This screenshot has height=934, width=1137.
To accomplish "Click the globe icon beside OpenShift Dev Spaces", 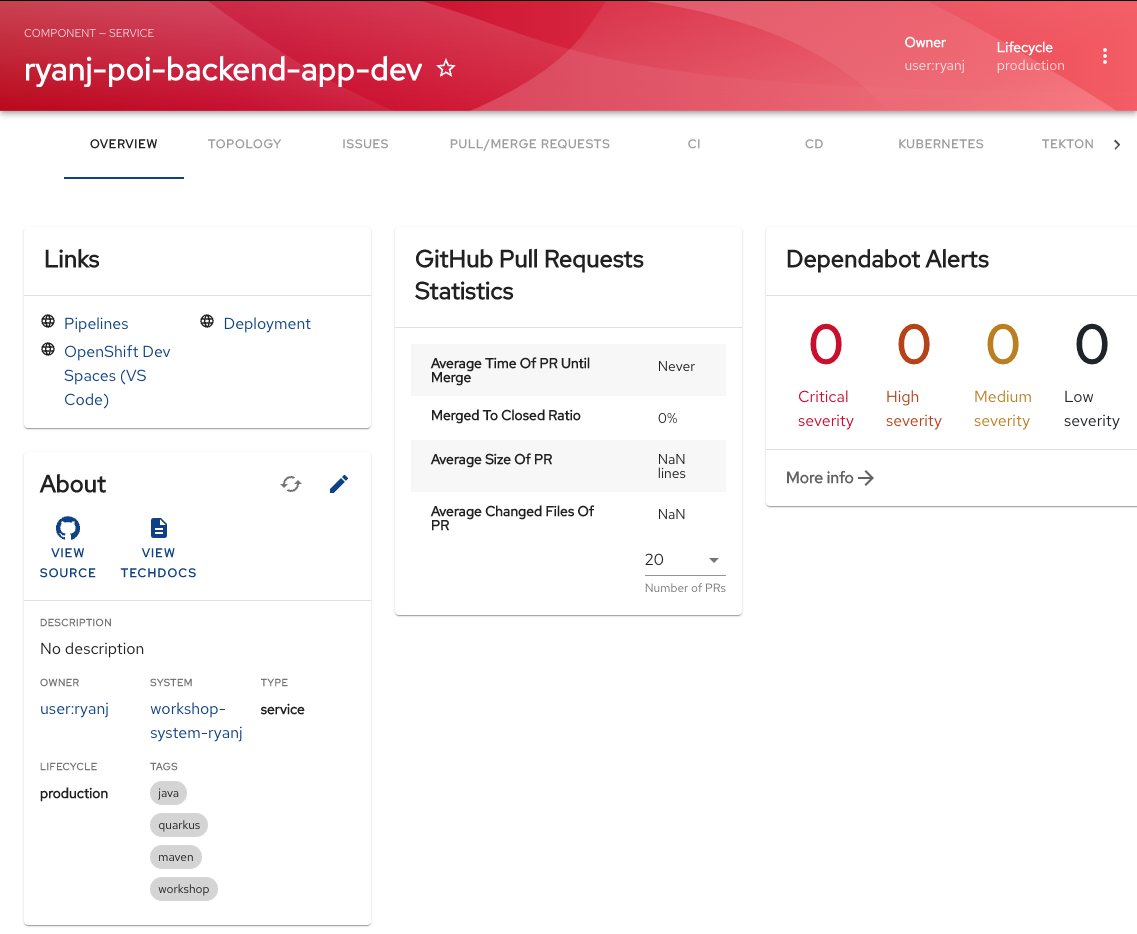I will click(x=48, y=350).
